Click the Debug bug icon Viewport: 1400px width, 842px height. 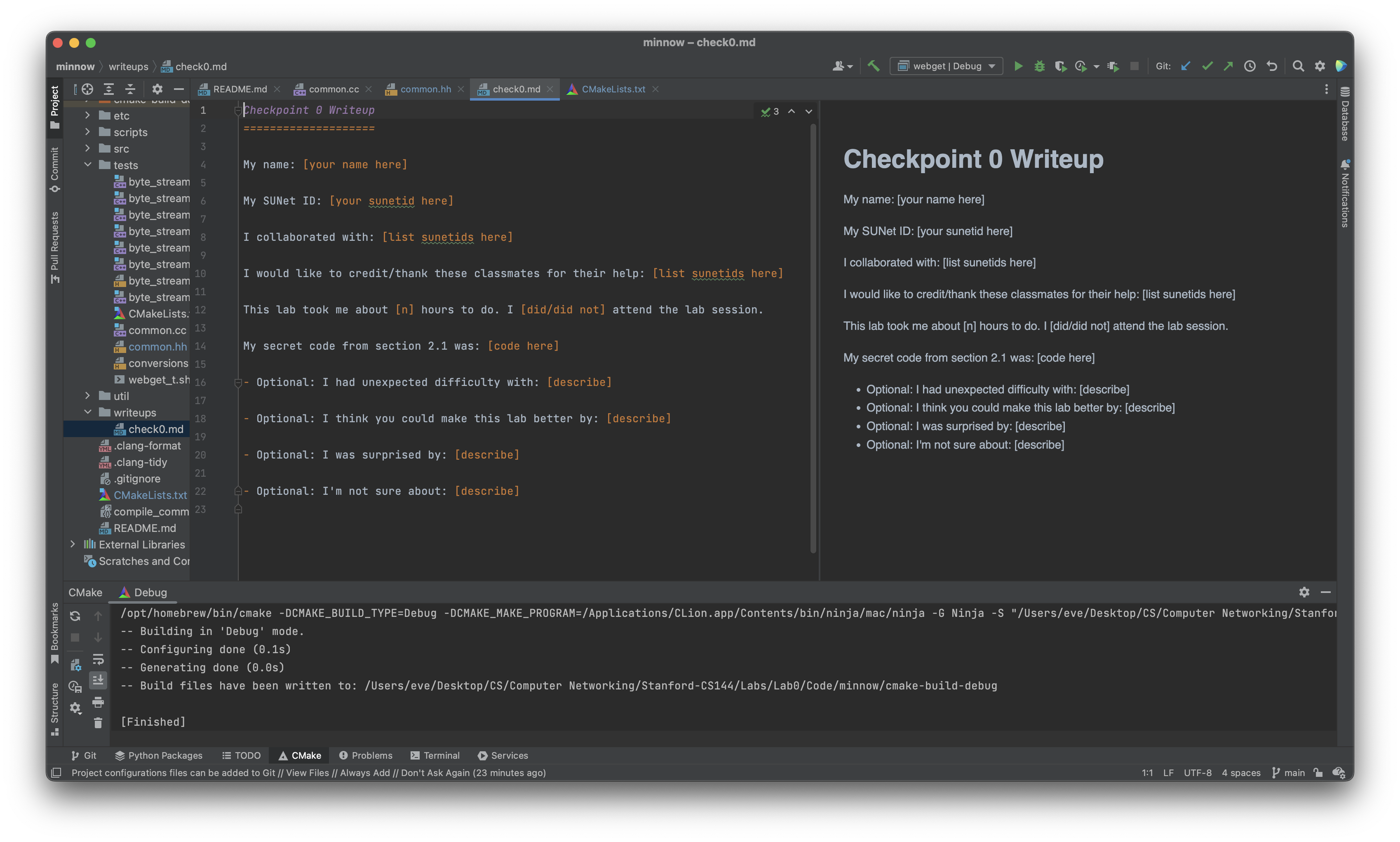click(1039, 66)
